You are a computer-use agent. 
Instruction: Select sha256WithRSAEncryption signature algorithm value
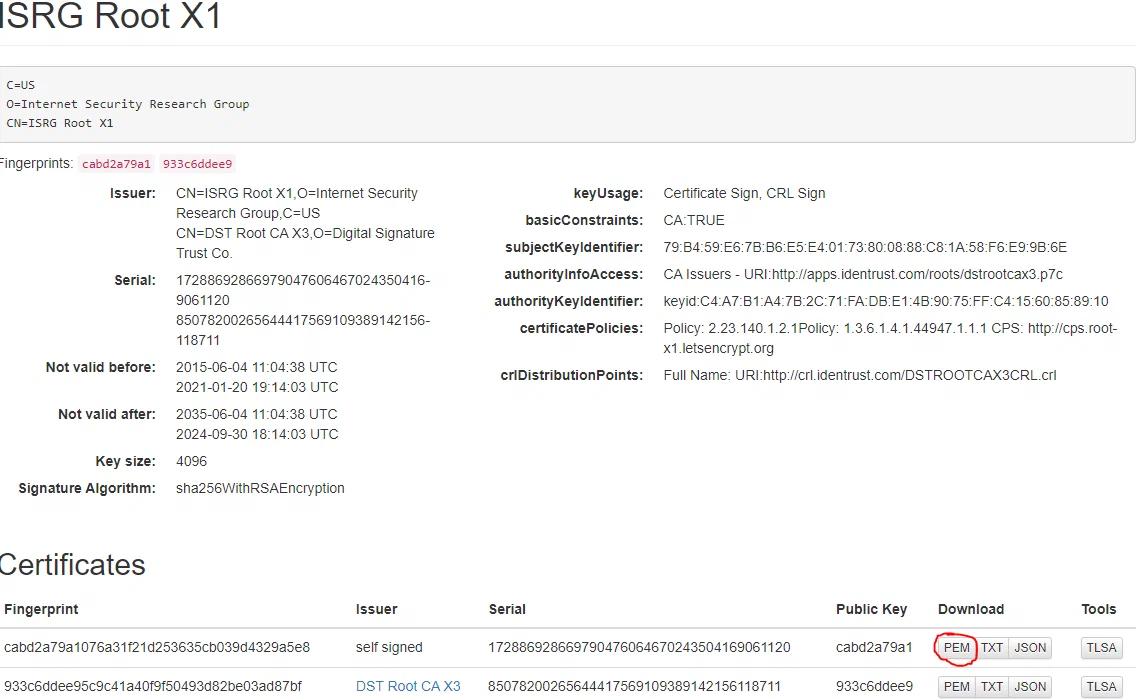260,488
